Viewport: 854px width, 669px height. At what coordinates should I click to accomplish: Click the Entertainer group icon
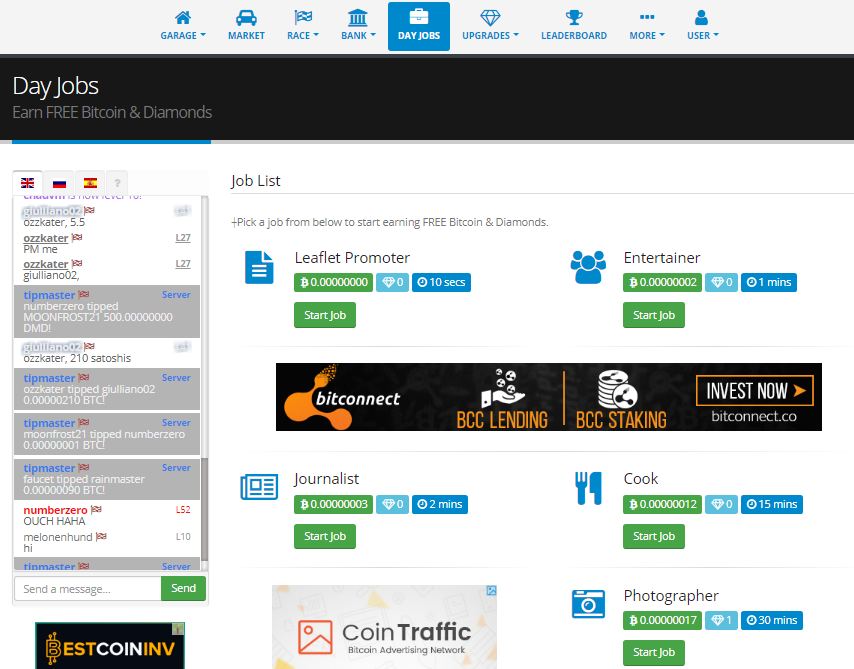588,267
